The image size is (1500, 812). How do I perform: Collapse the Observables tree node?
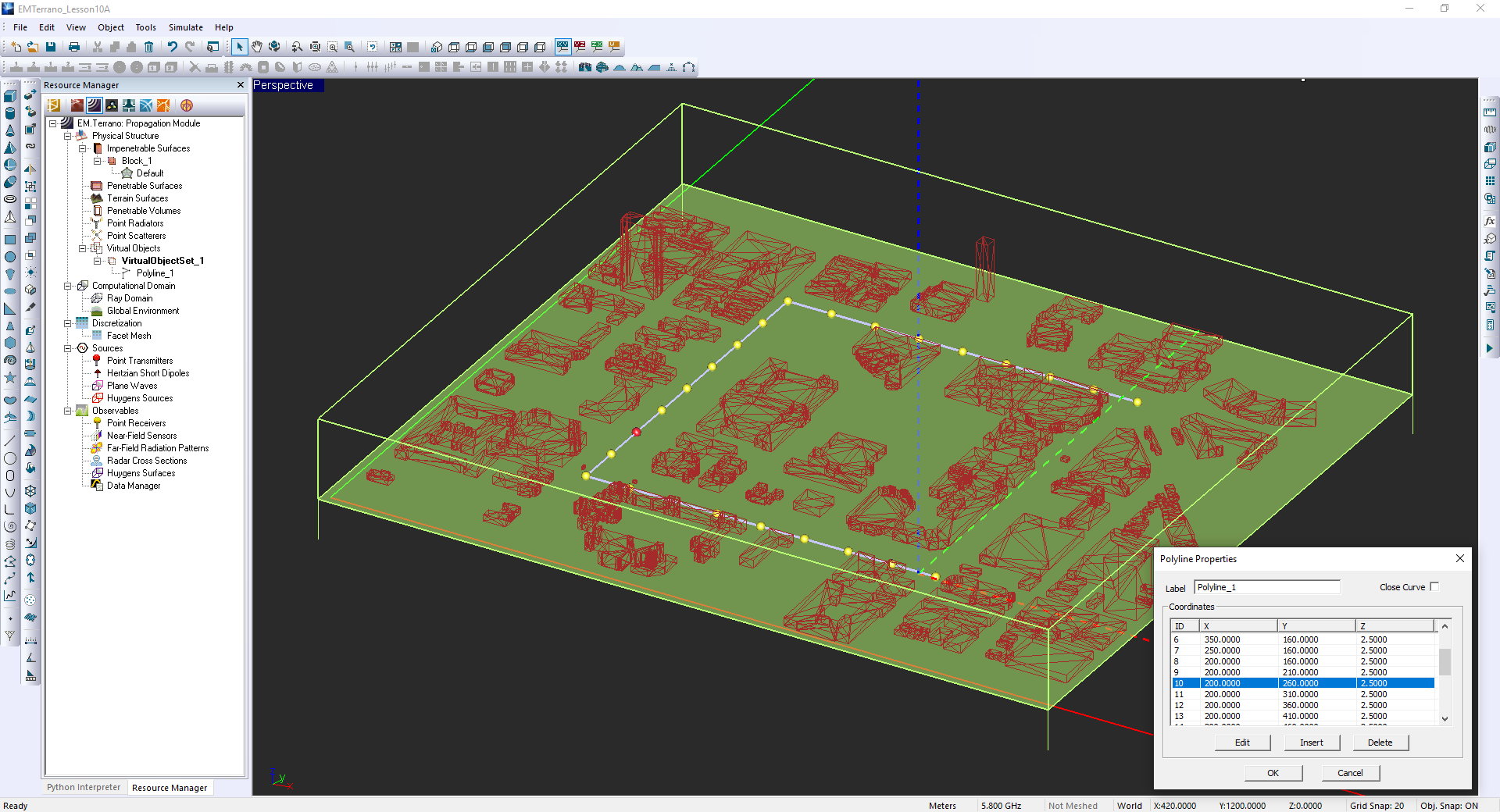68,411
